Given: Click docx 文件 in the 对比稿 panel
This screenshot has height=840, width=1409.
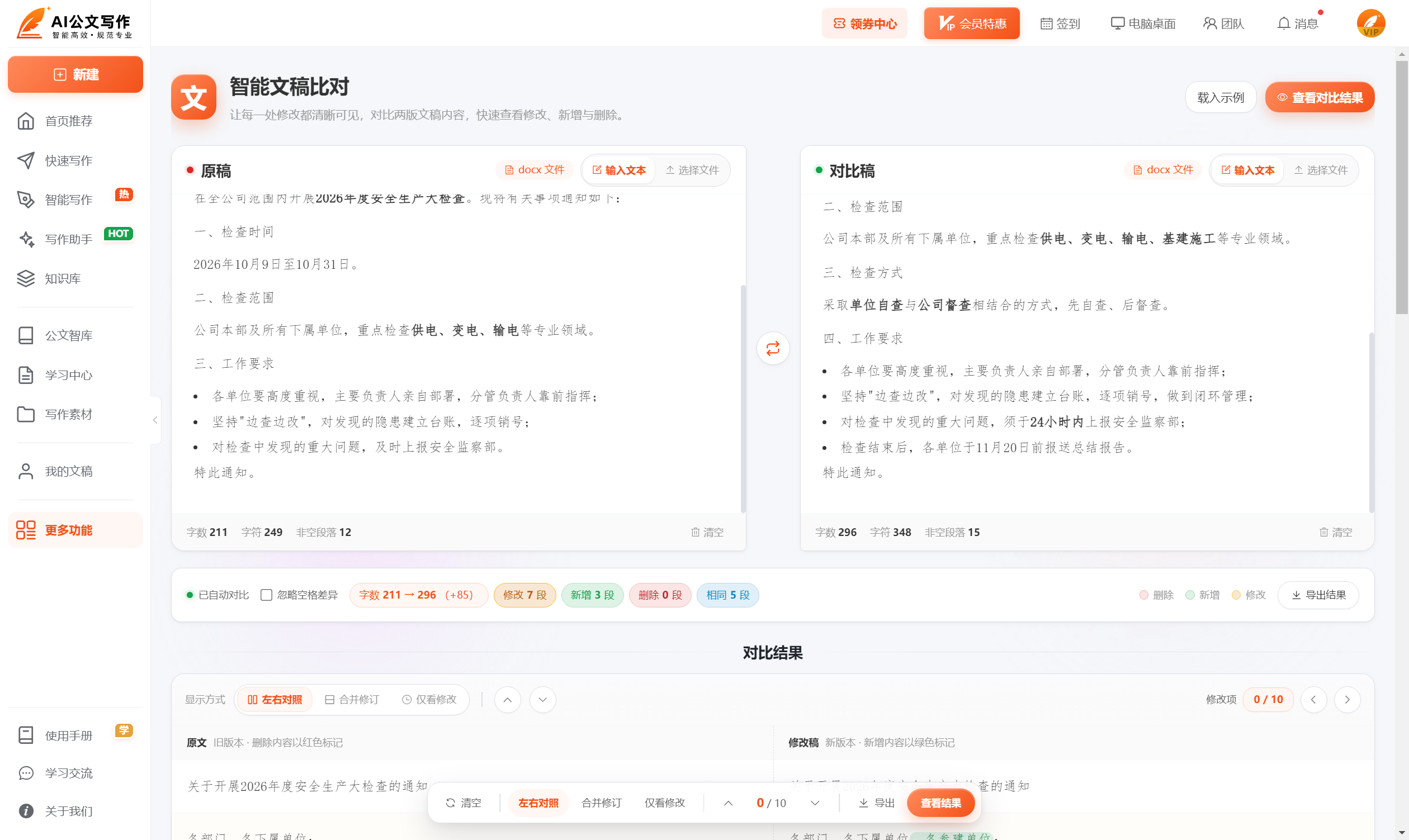Looking at the screenshot, I should 1162,170.
